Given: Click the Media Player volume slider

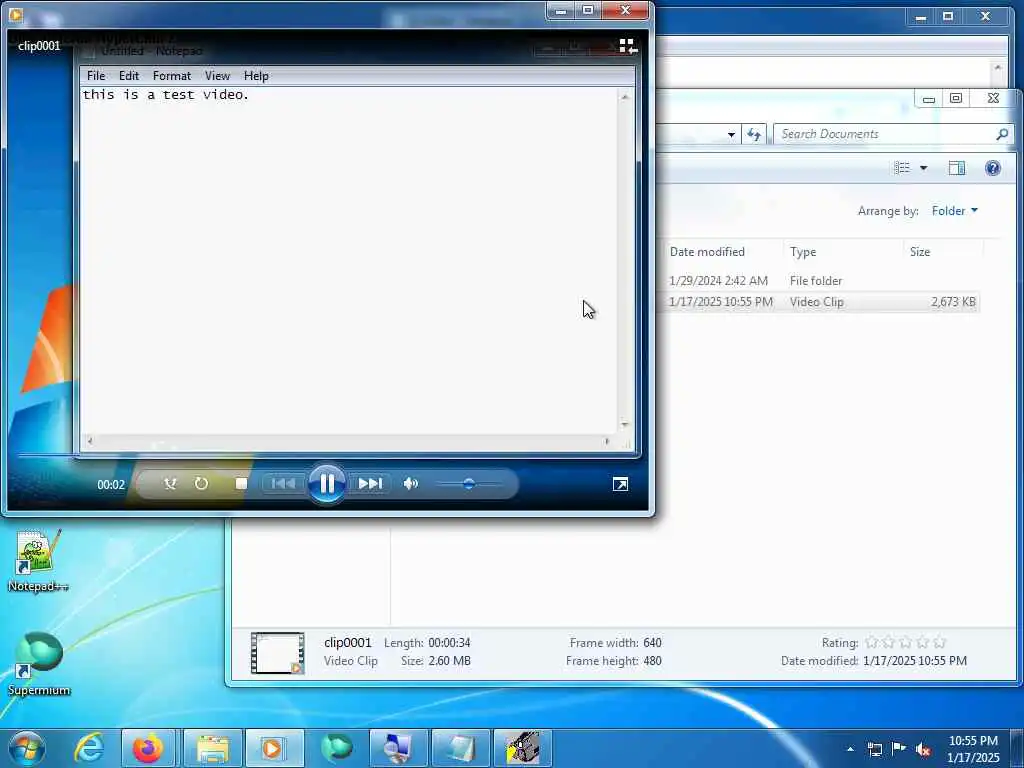Looking at the screenshot, I should [x=470, y=484].
